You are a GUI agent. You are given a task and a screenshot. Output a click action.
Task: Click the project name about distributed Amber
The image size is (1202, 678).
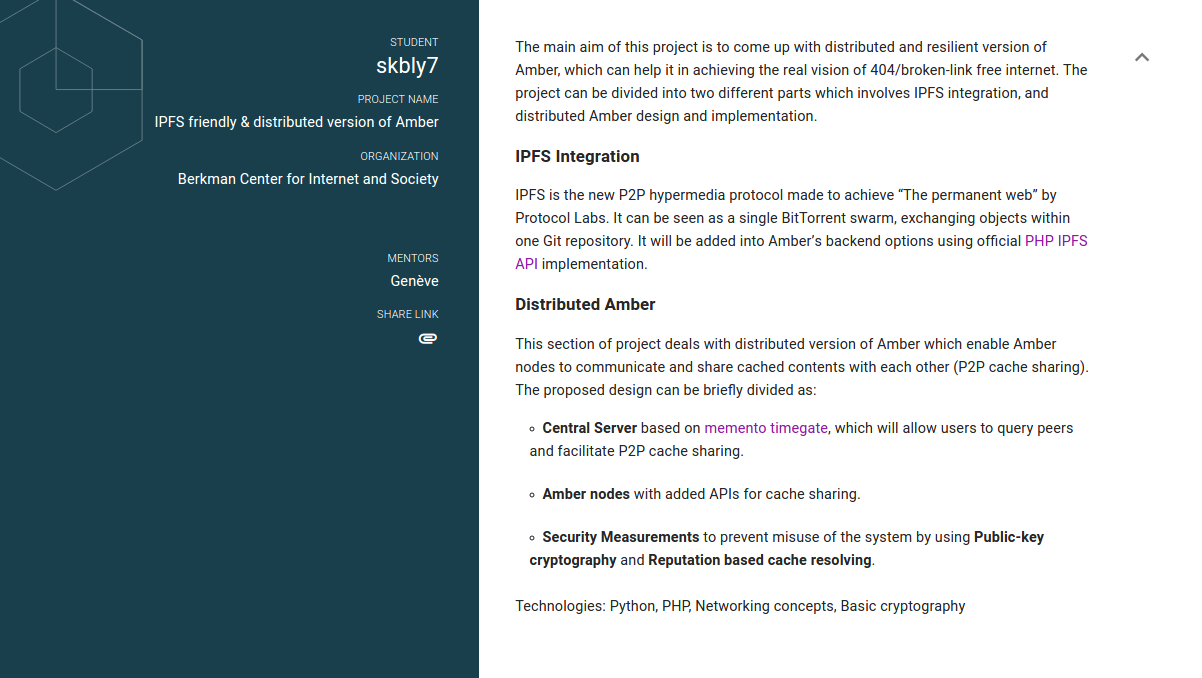pyautogui.click(x=296, y=122)
